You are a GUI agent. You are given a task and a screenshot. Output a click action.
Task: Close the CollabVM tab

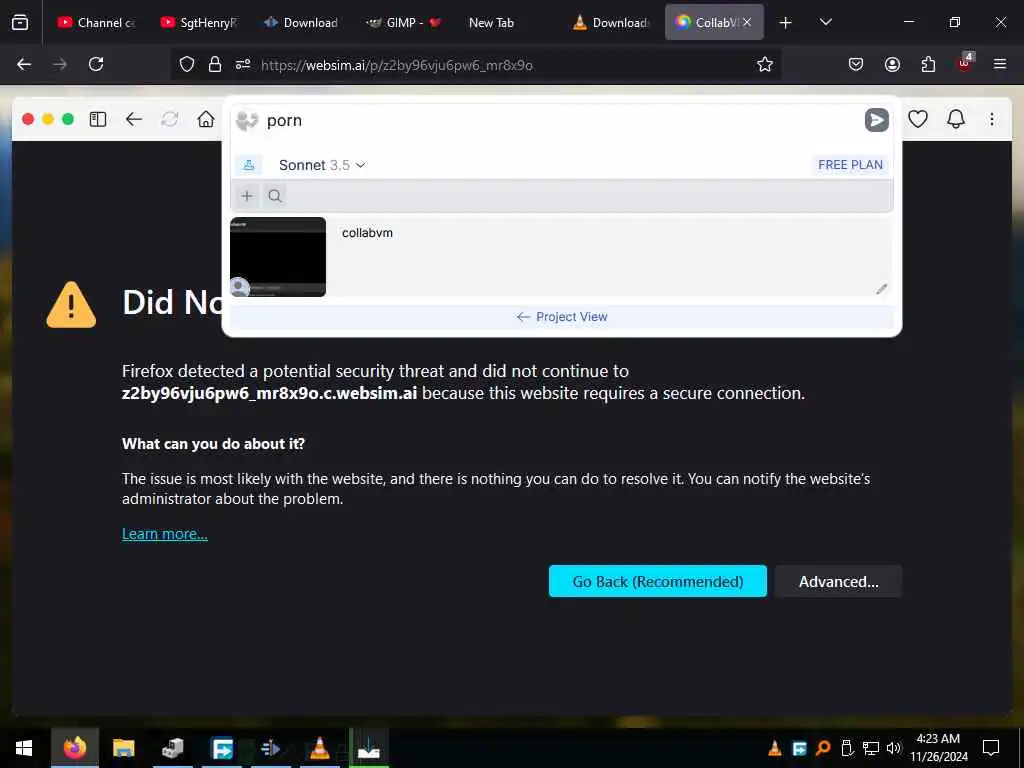(747, 22)
